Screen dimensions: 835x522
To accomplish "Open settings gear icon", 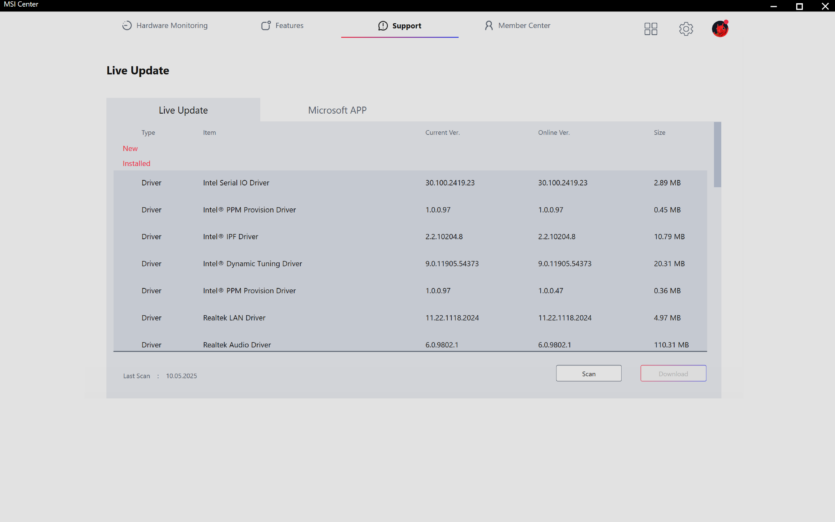I will pos(686,29).
